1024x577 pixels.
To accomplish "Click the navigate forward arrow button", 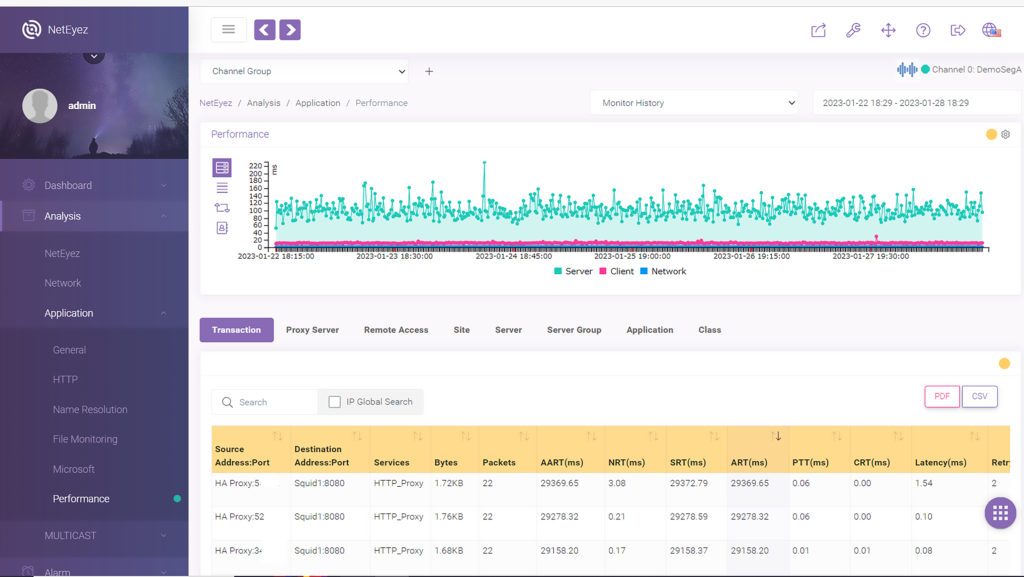I will (x=290, y=30).
